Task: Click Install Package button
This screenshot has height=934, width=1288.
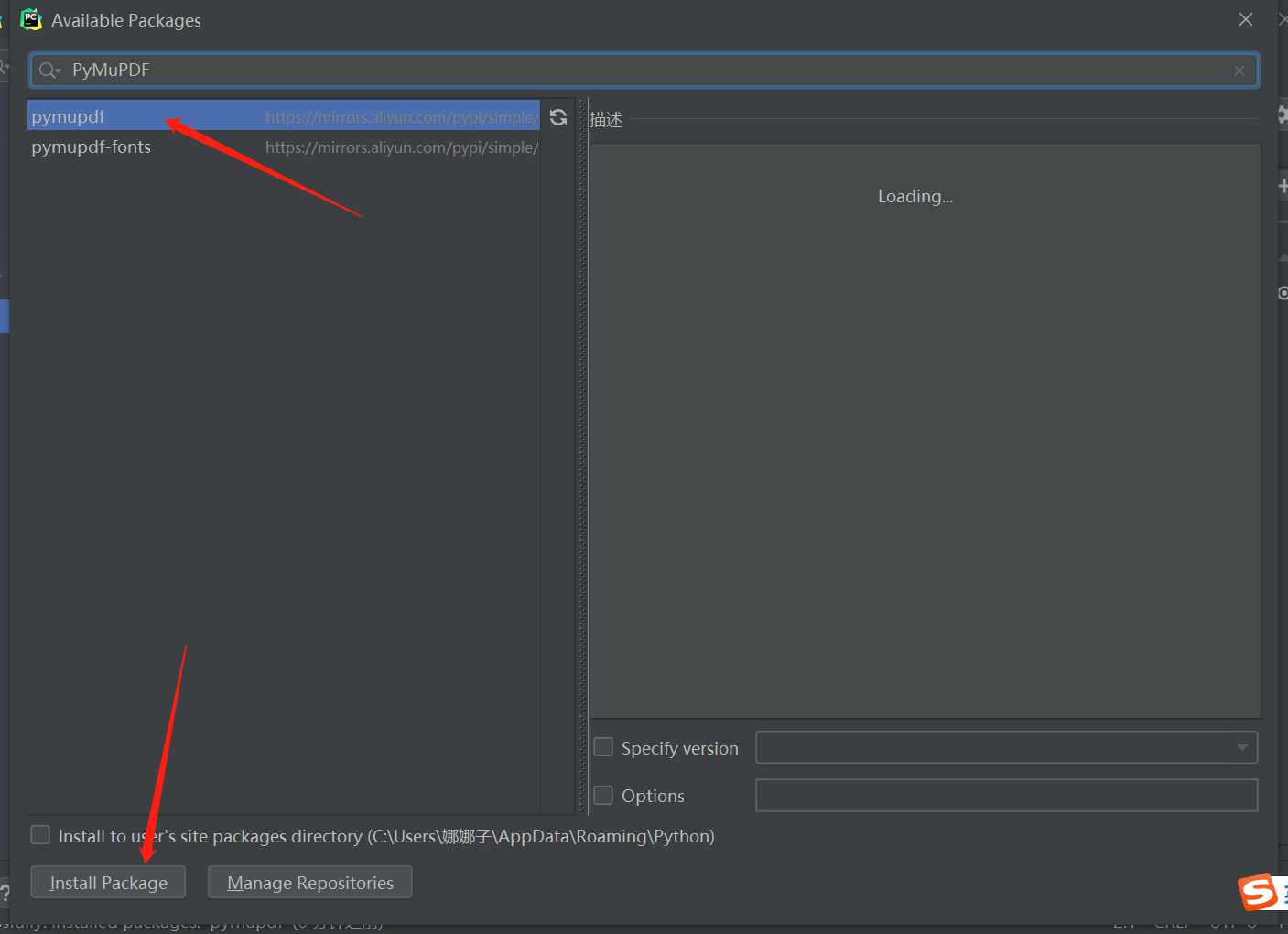Action: (x=108, y=883)
